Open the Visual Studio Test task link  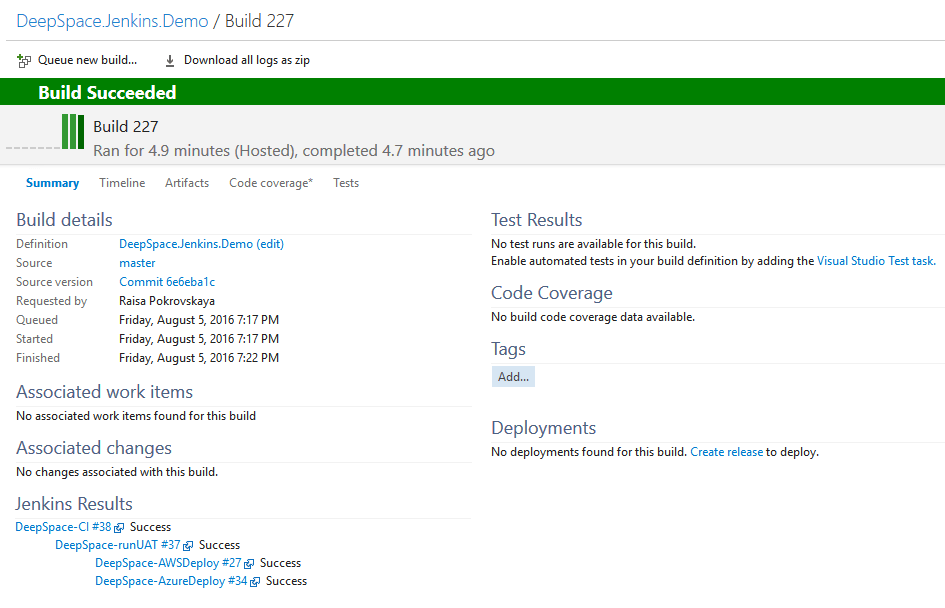[876, 261]
